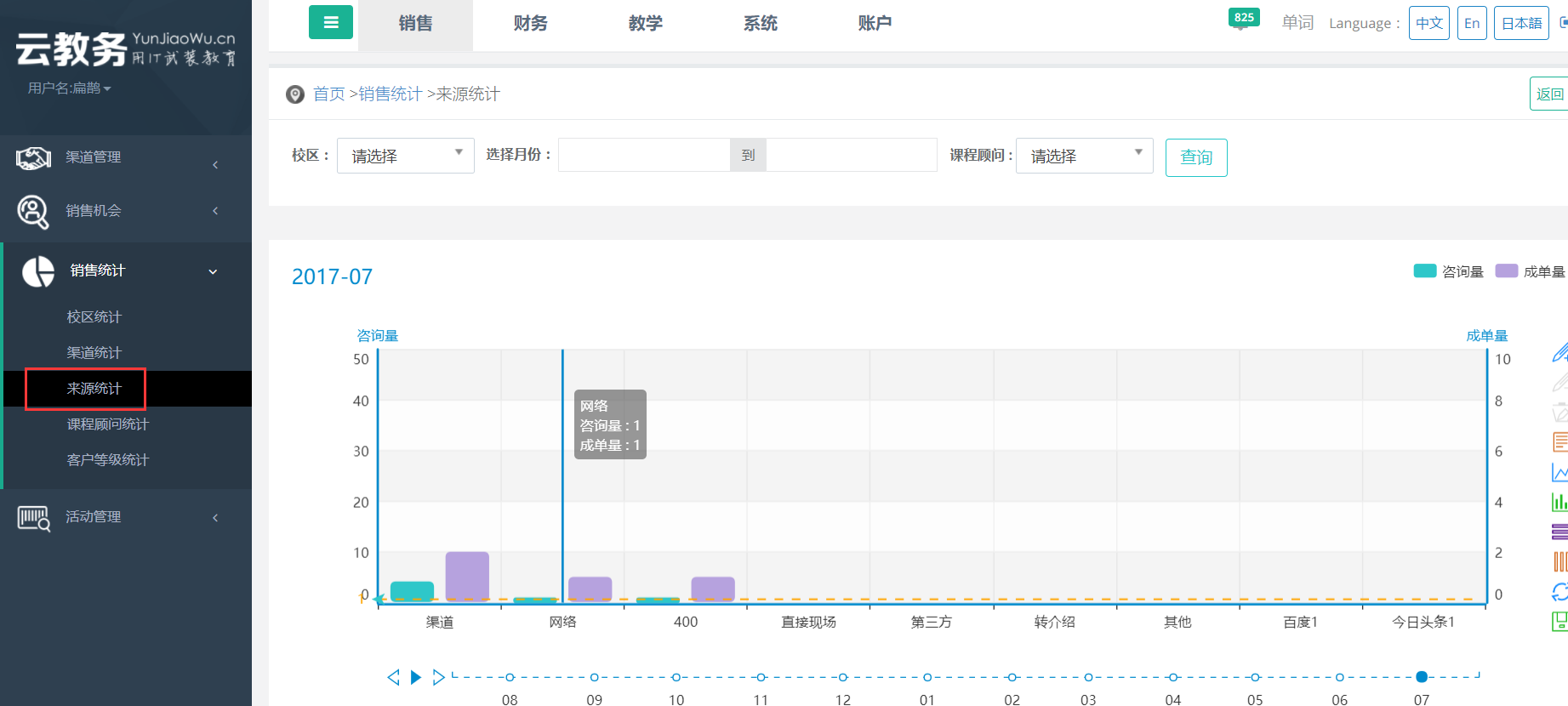Switch chart to line type icon
This screenshot has width=1568, height=706.
click(x=1560, y=472)
